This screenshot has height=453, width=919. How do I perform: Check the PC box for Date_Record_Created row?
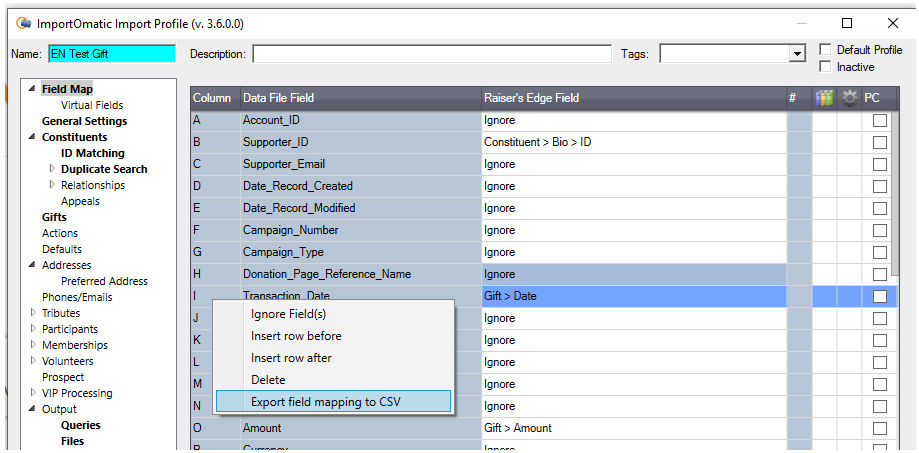click(x=880, y=186)
